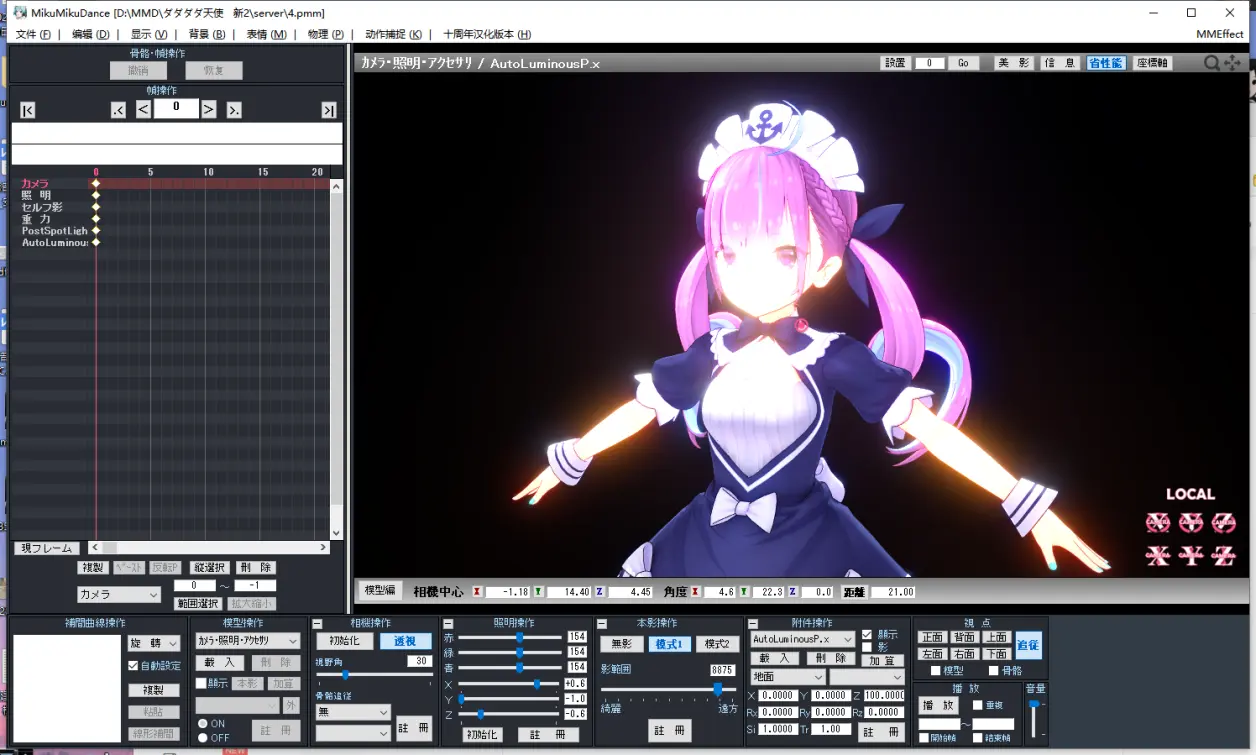
Task: Select the OFF radio button
Action: (x=203, y=737)
